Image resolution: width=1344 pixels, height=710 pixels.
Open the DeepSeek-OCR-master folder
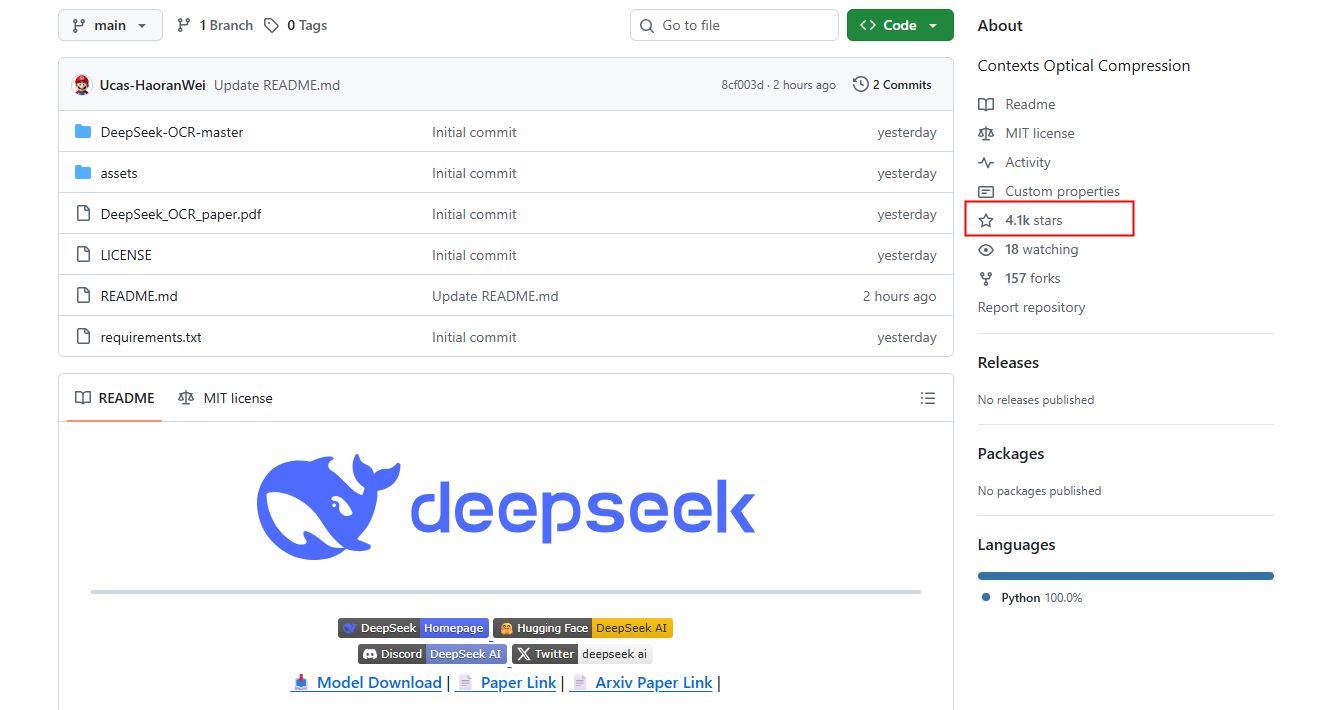(172, 132)
